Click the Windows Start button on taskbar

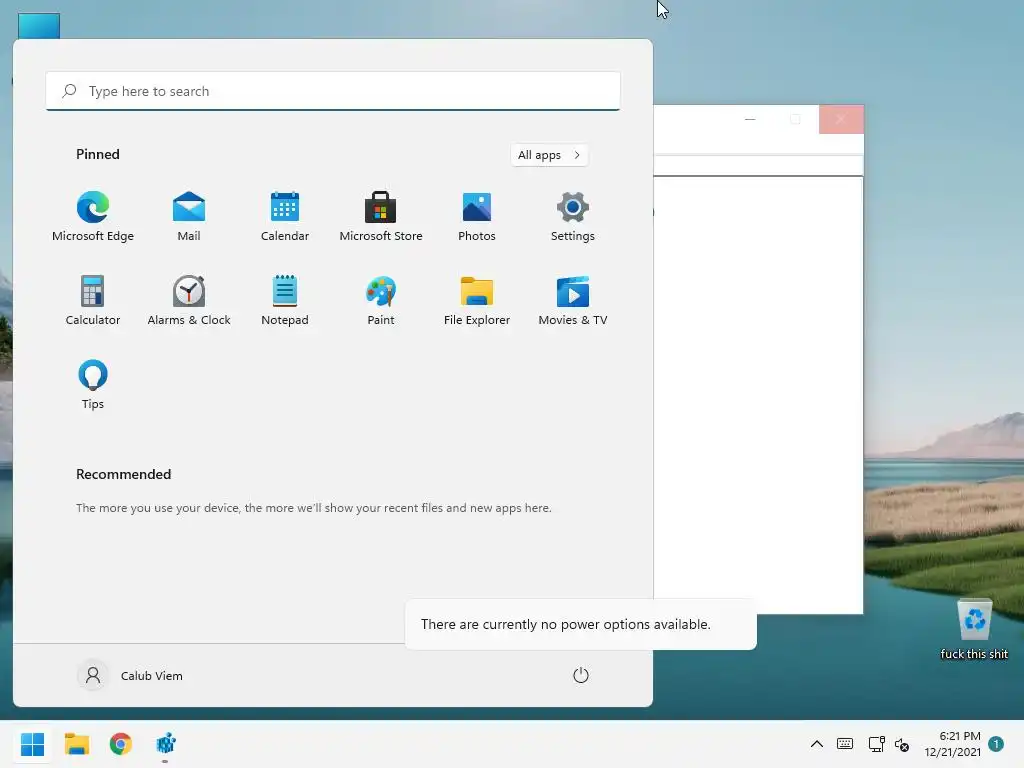click(33, 744)
